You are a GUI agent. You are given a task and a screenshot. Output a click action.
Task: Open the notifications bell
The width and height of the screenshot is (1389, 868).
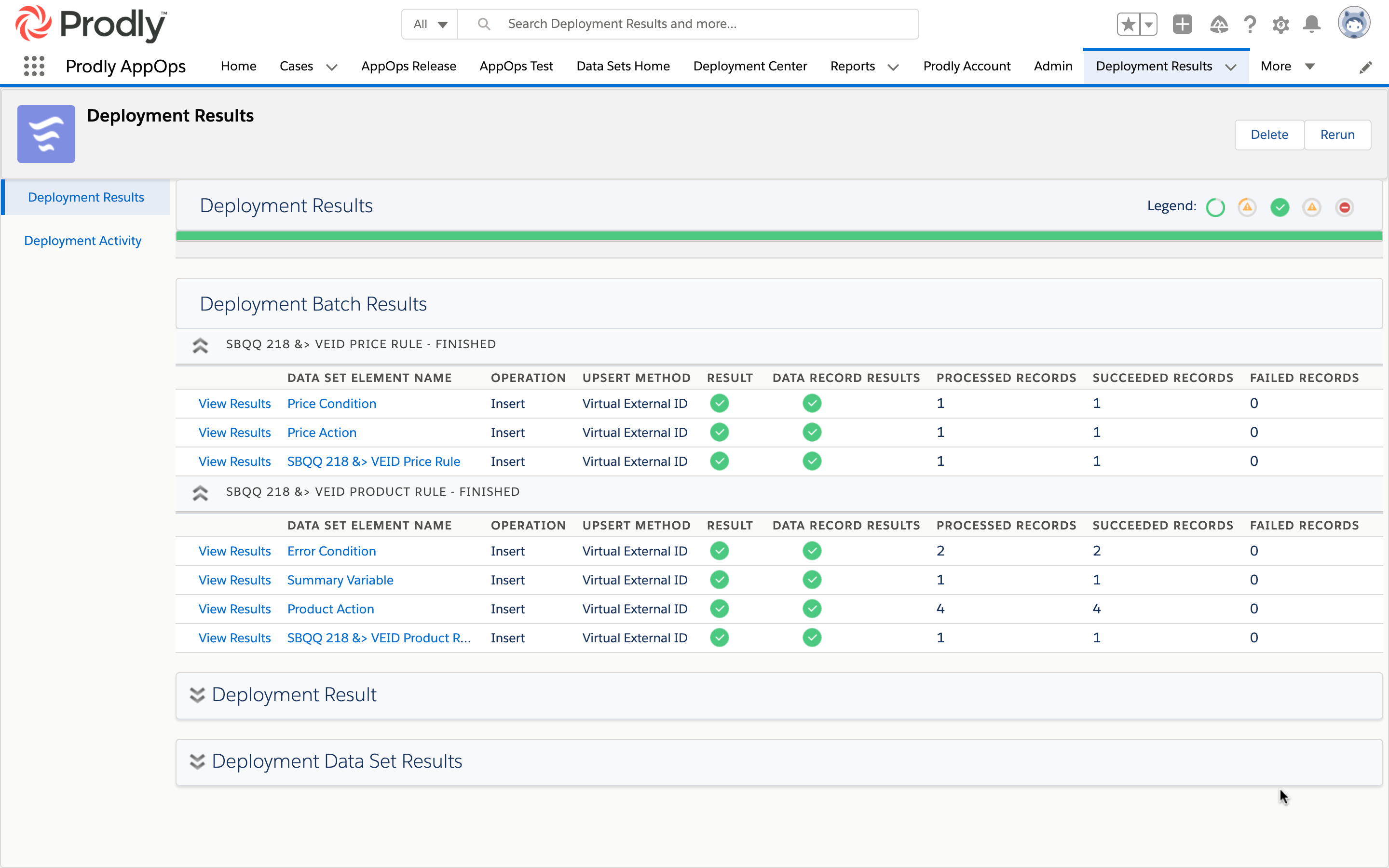click(1311, 24)
